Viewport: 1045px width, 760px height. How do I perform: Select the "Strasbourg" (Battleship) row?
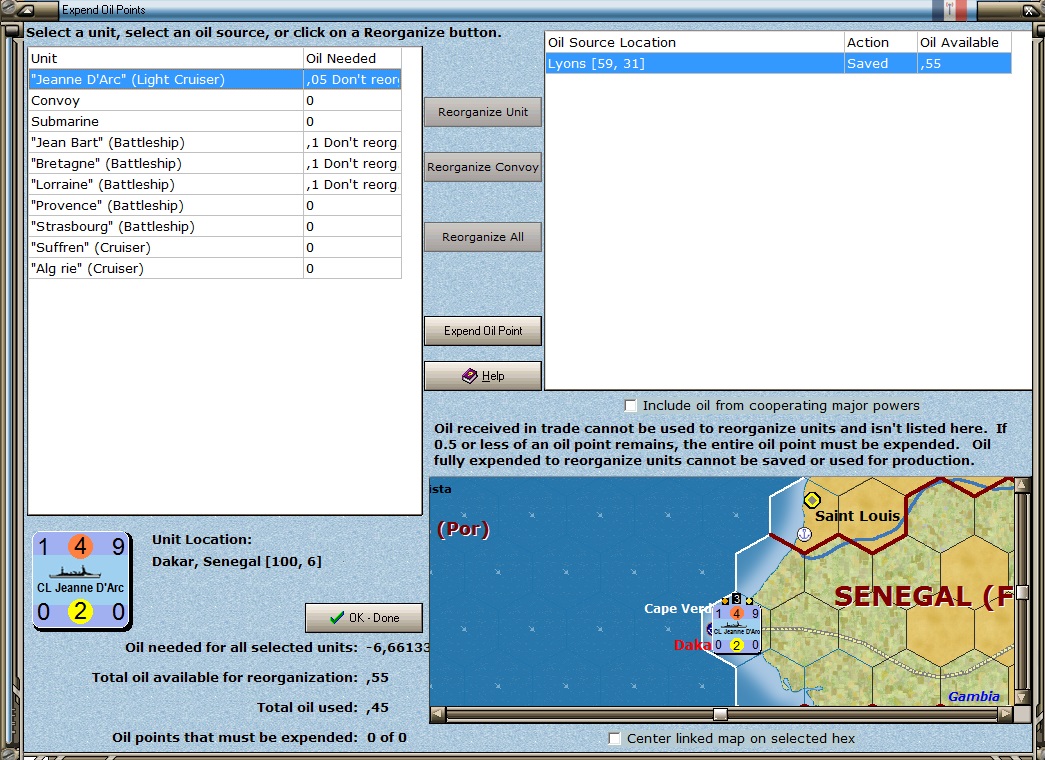pyautogui.click(x=215, y=227)
